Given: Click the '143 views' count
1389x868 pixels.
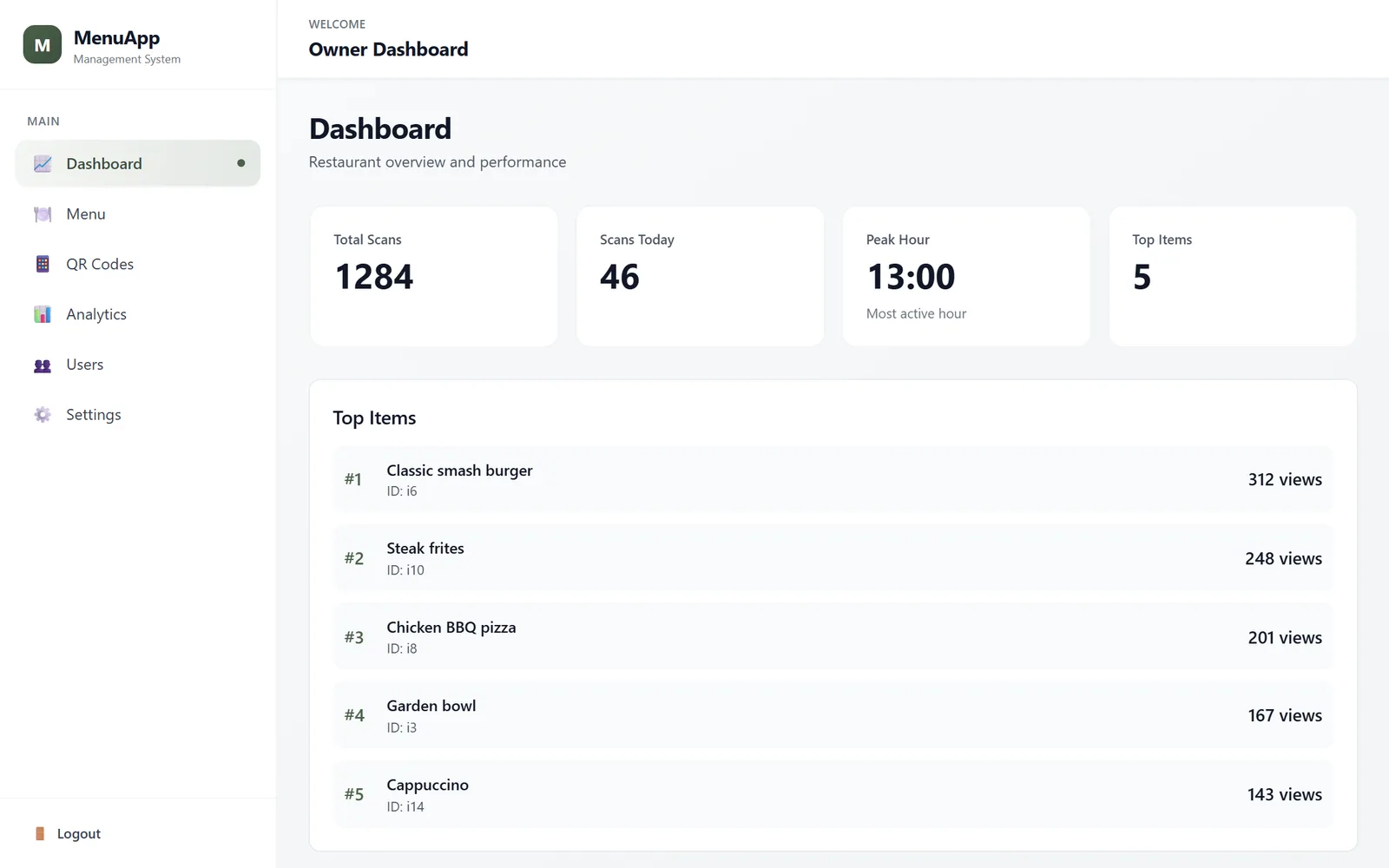Looking at the screenshot, I should (x=1285, y=794).
